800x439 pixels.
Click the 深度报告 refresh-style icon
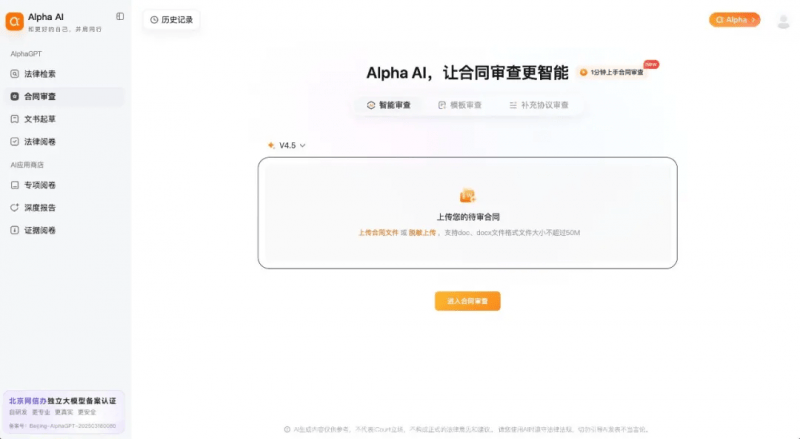pos(15,207)
